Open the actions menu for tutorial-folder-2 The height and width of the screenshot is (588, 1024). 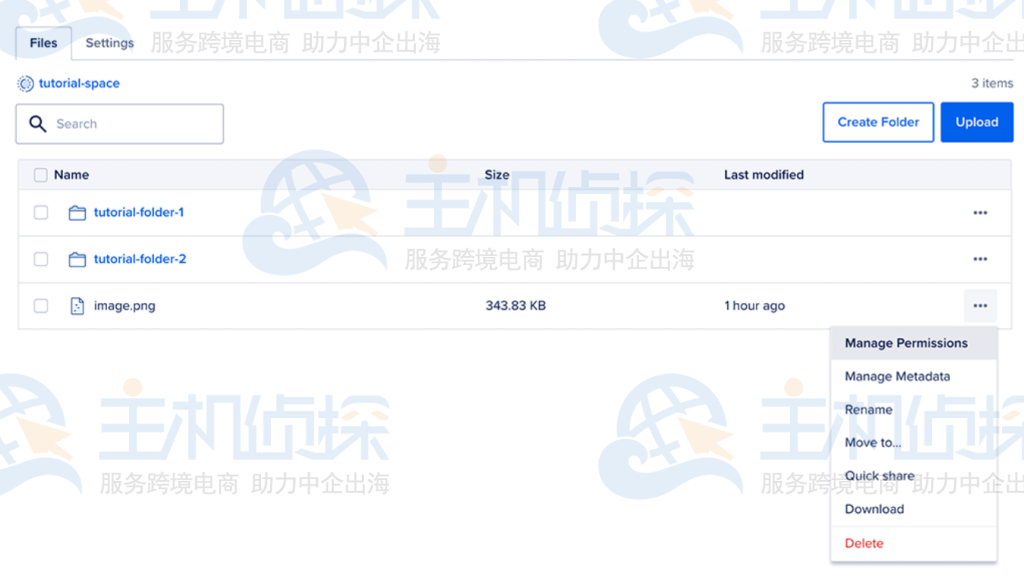[979, 259]
